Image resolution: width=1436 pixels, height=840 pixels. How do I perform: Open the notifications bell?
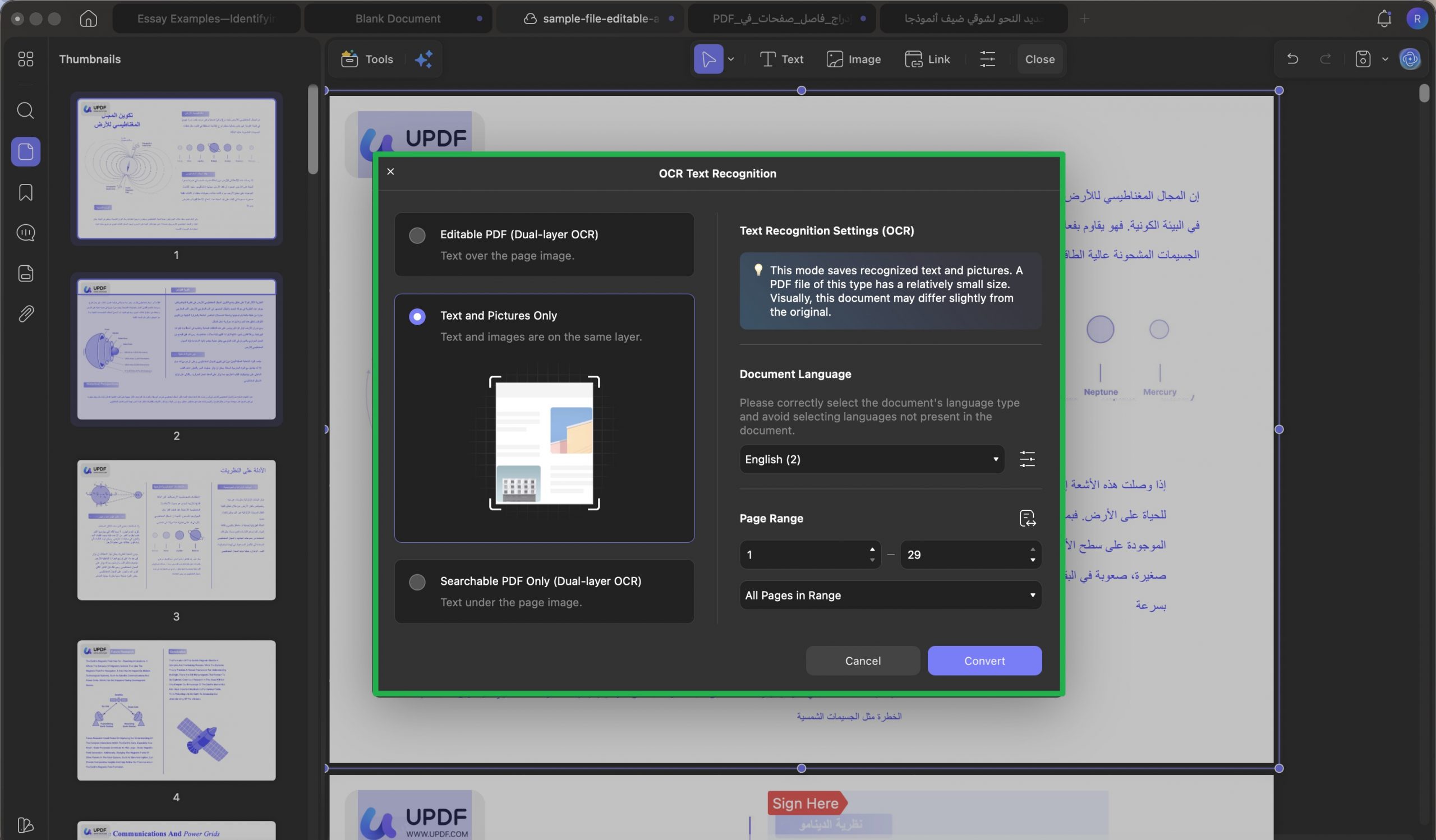(1384, 19)
